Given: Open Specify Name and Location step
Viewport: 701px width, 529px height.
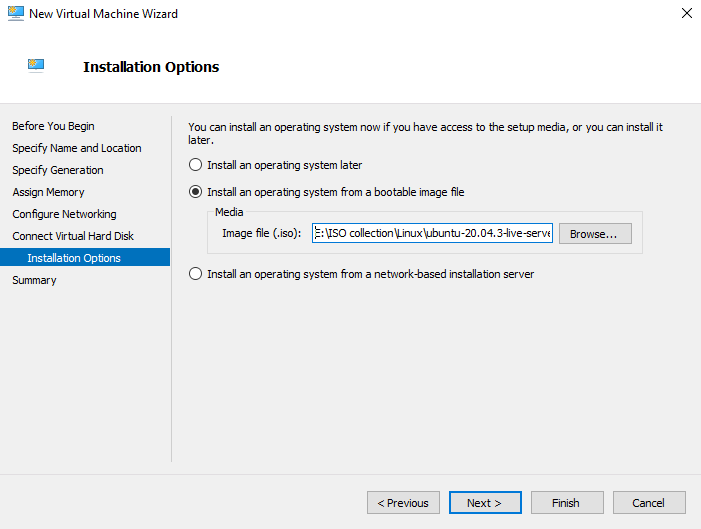Looking at the screenshot, I should [x=77, y=148].
